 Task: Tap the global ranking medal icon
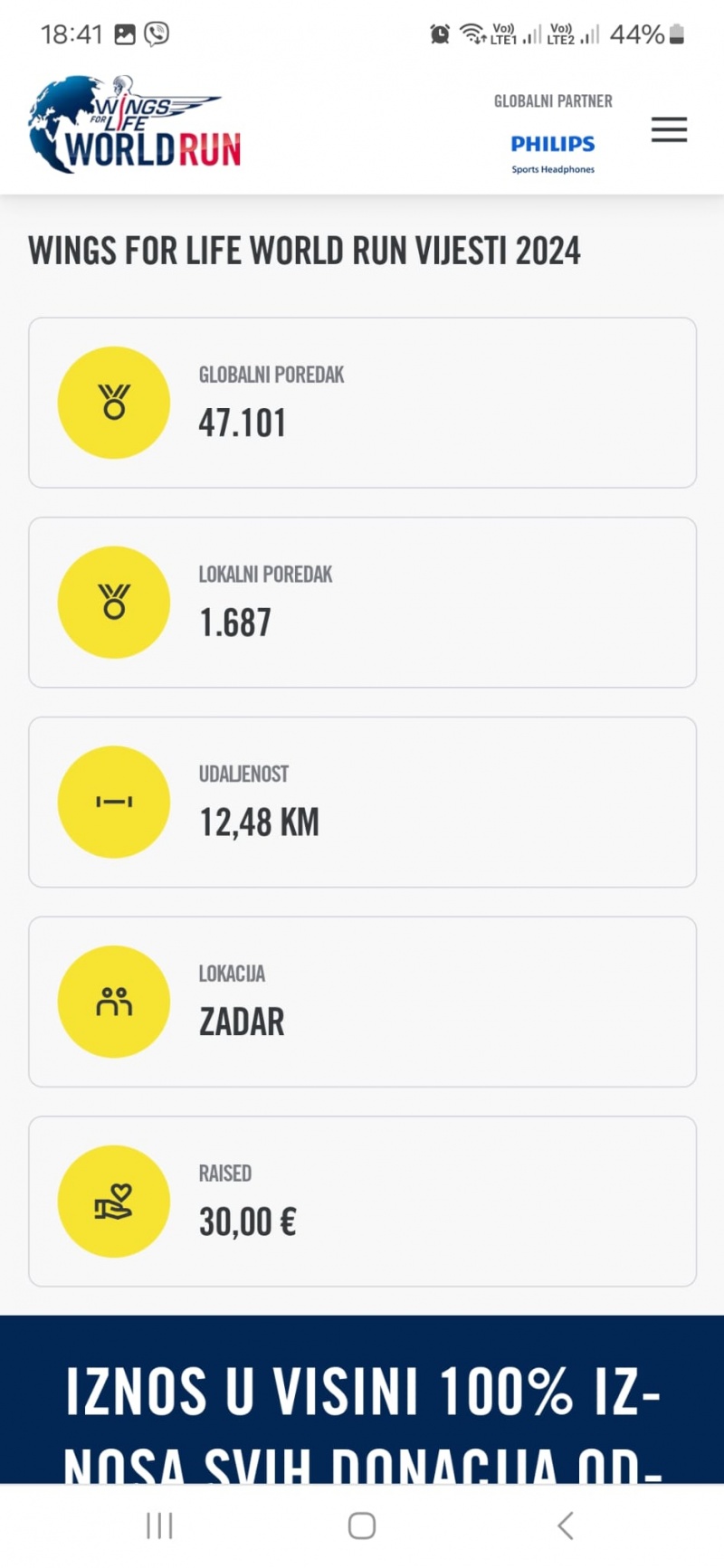pyautogui.click(x=114, y=403)
